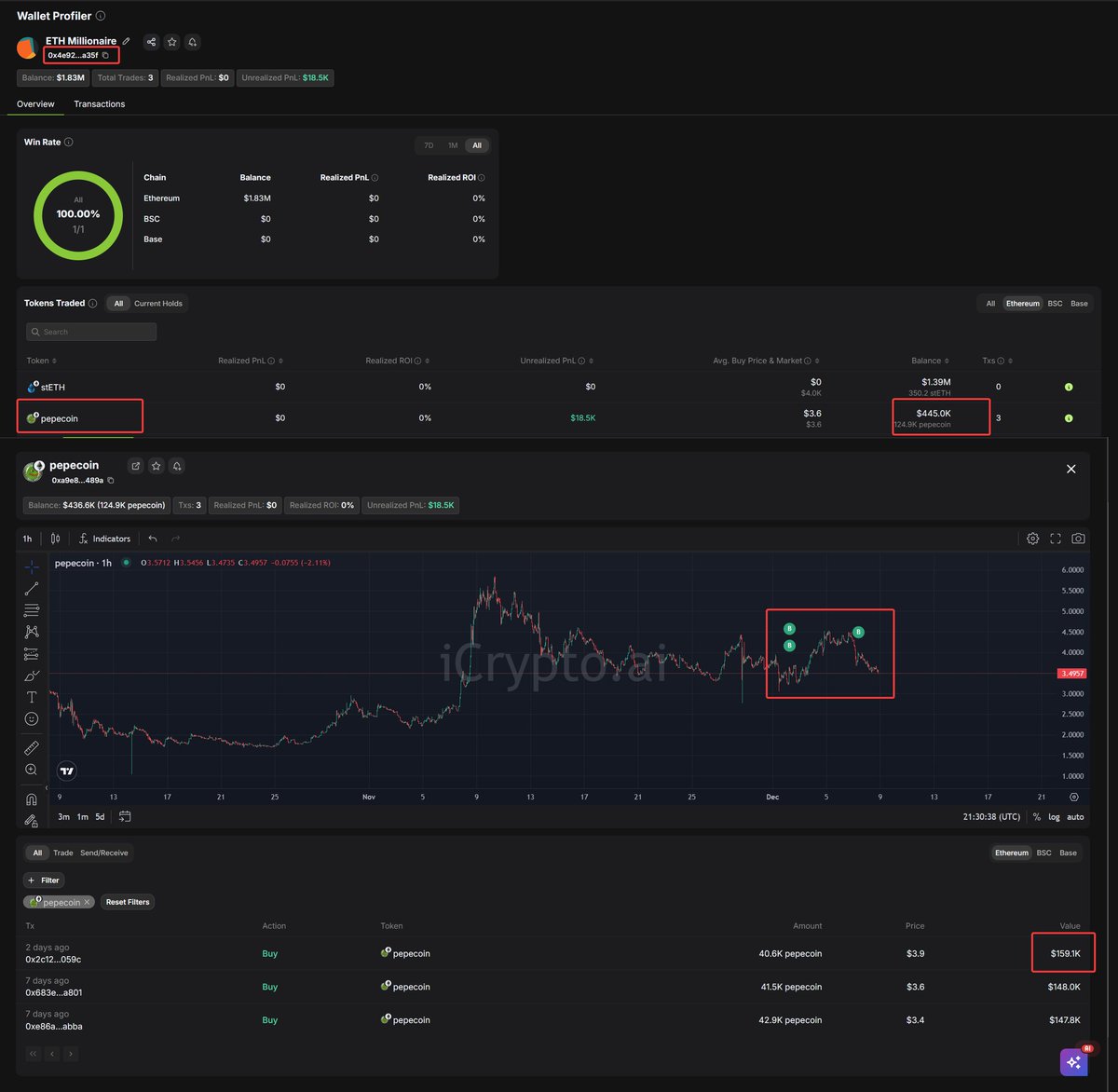Show Send/Receive transactions only
This screenshot has height=1092, width=1118.
[x=103, y=853]
